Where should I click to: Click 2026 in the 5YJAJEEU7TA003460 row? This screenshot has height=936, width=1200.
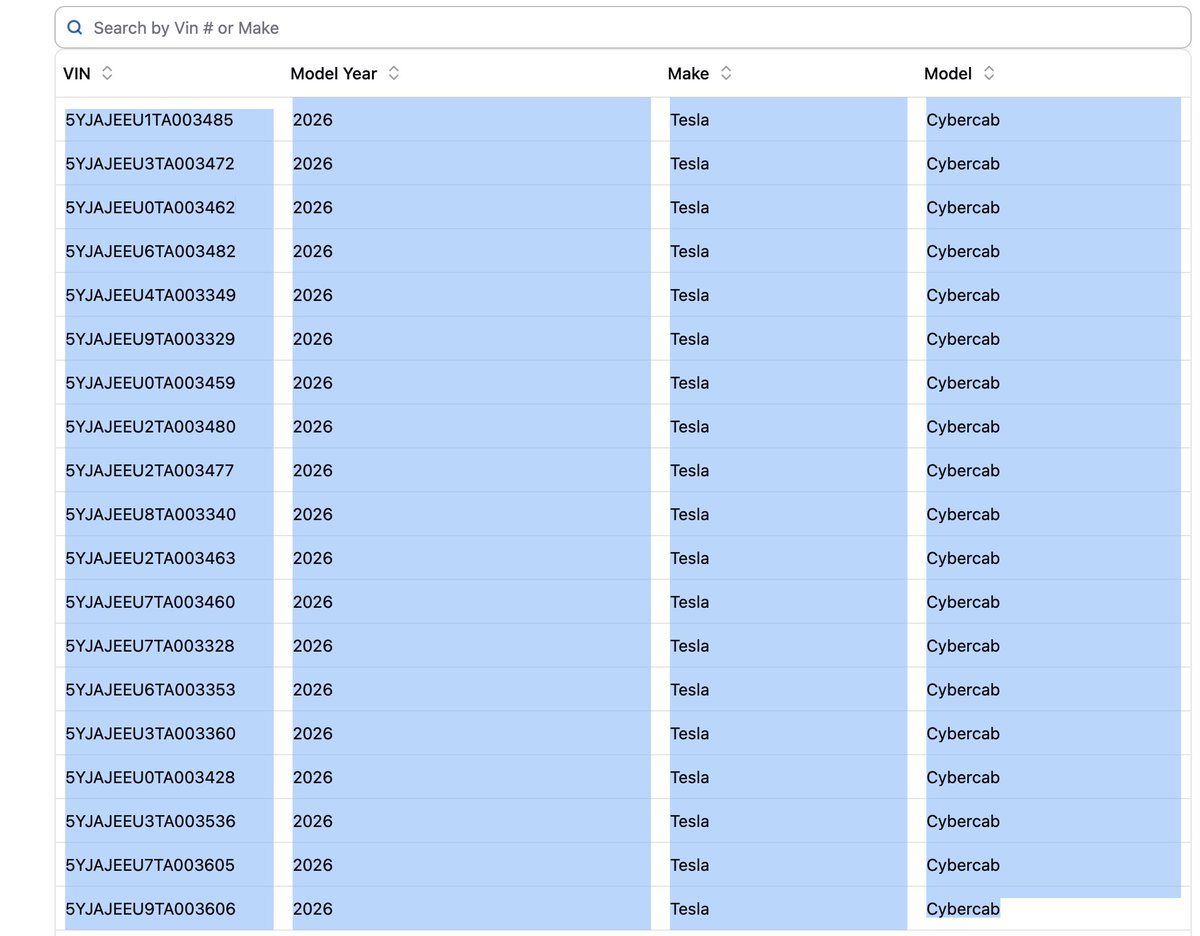tap(313, 603)
